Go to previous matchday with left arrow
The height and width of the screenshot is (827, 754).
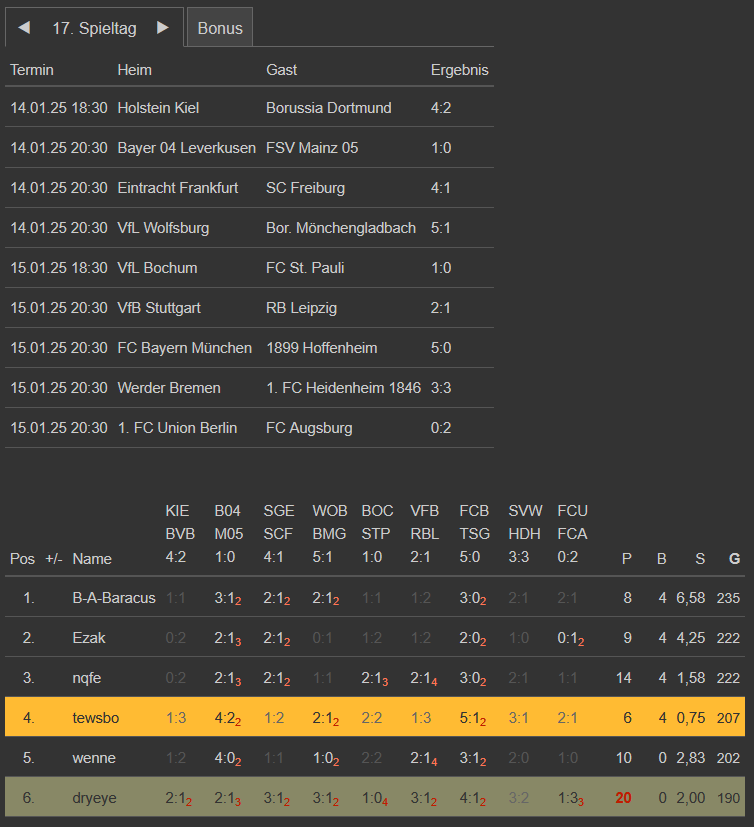24,28
